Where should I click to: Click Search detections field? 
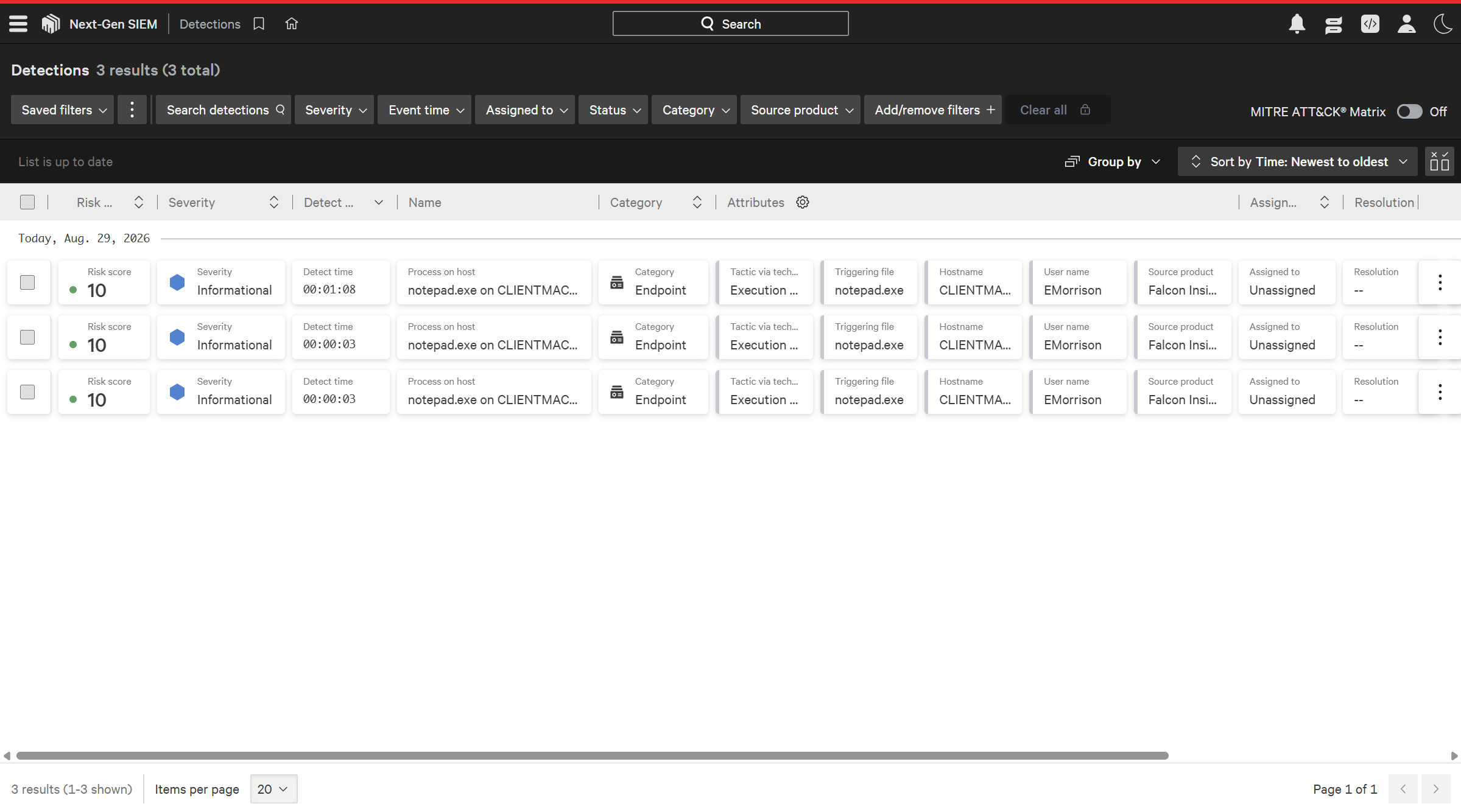[224, 110]
